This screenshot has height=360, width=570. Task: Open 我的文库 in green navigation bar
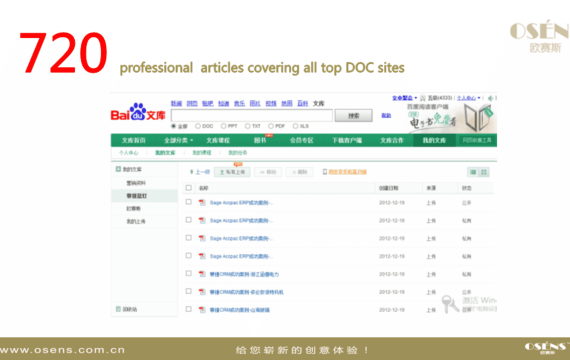(434, 140)
